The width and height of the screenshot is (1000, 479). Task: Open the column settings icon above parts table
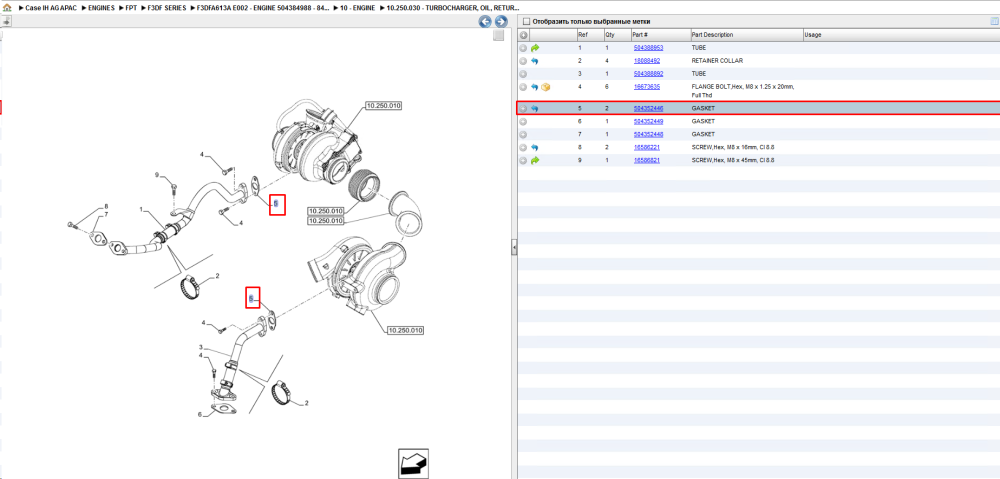[x=994, y=22]
